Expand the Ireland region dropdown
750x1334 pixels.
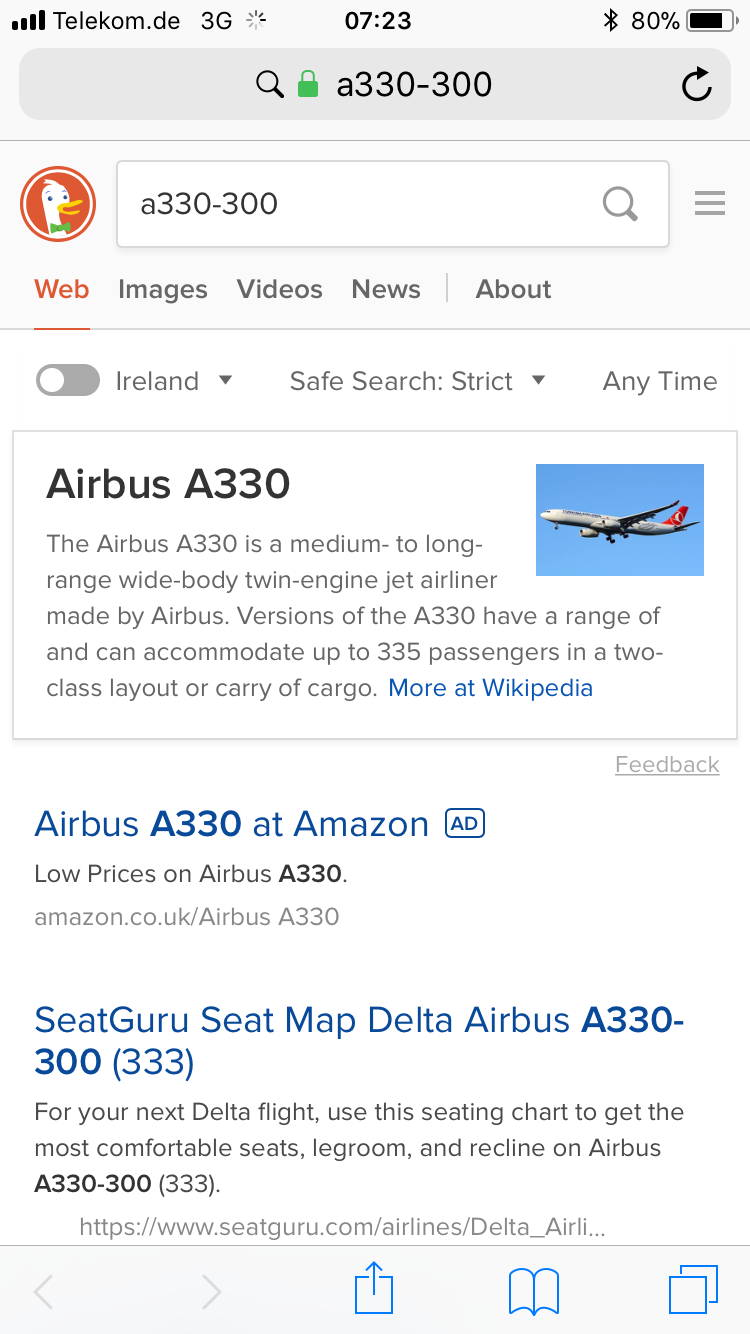coord(174,381)
